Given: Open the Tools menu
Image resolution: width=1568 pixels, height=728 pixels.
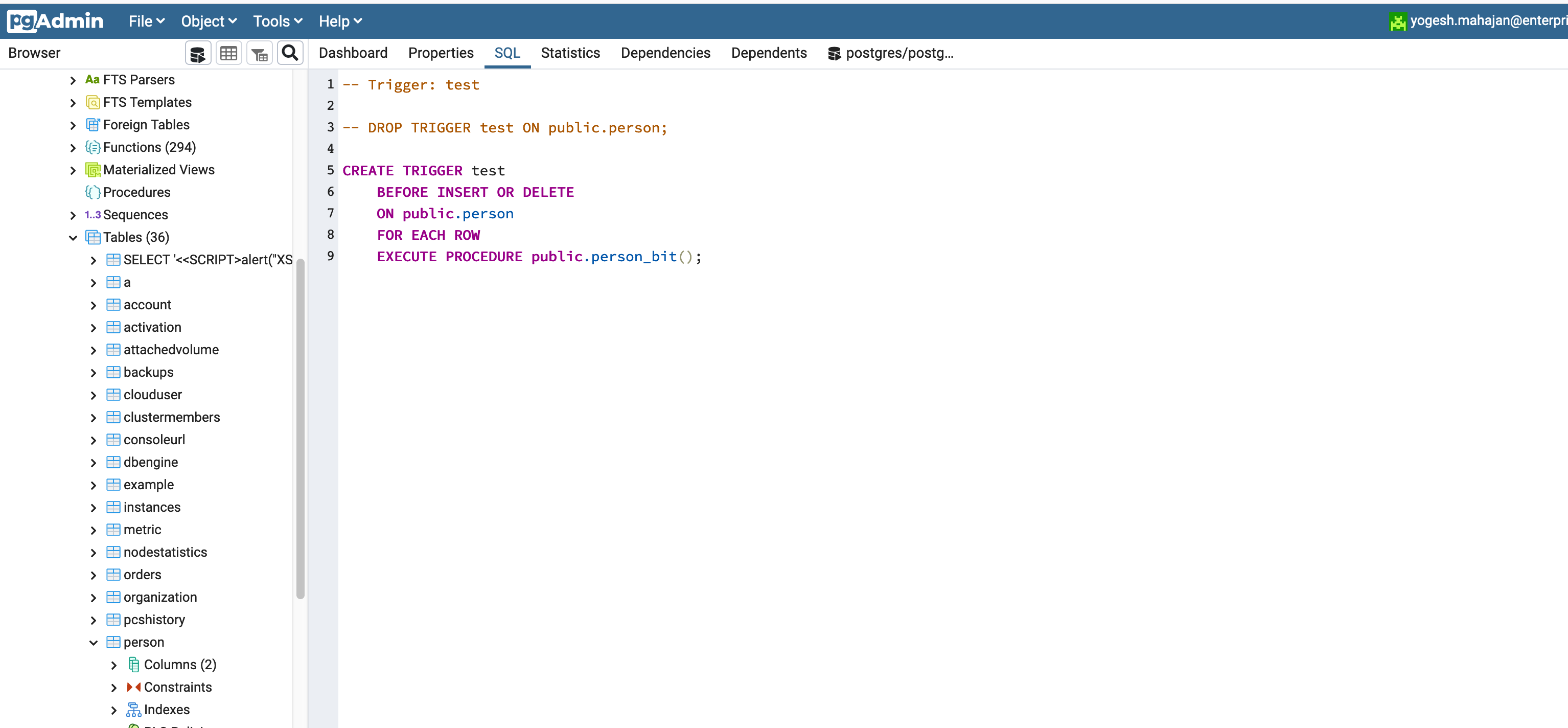Looking at the screenshot, I should pyautogui.click(x=277, y=20).
